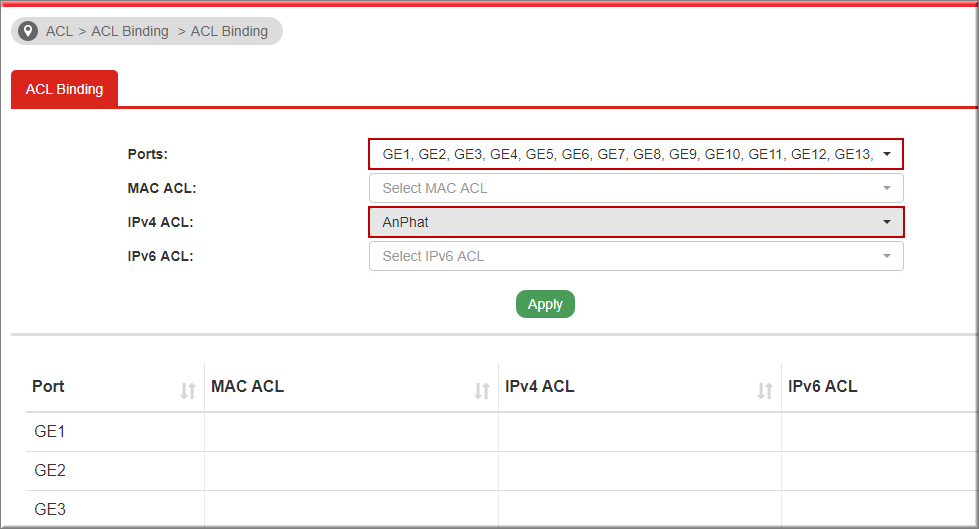Viewport: 979px width, 529px height.
Task: Switch to the ACL Binding tab
Action: point(64,89)
